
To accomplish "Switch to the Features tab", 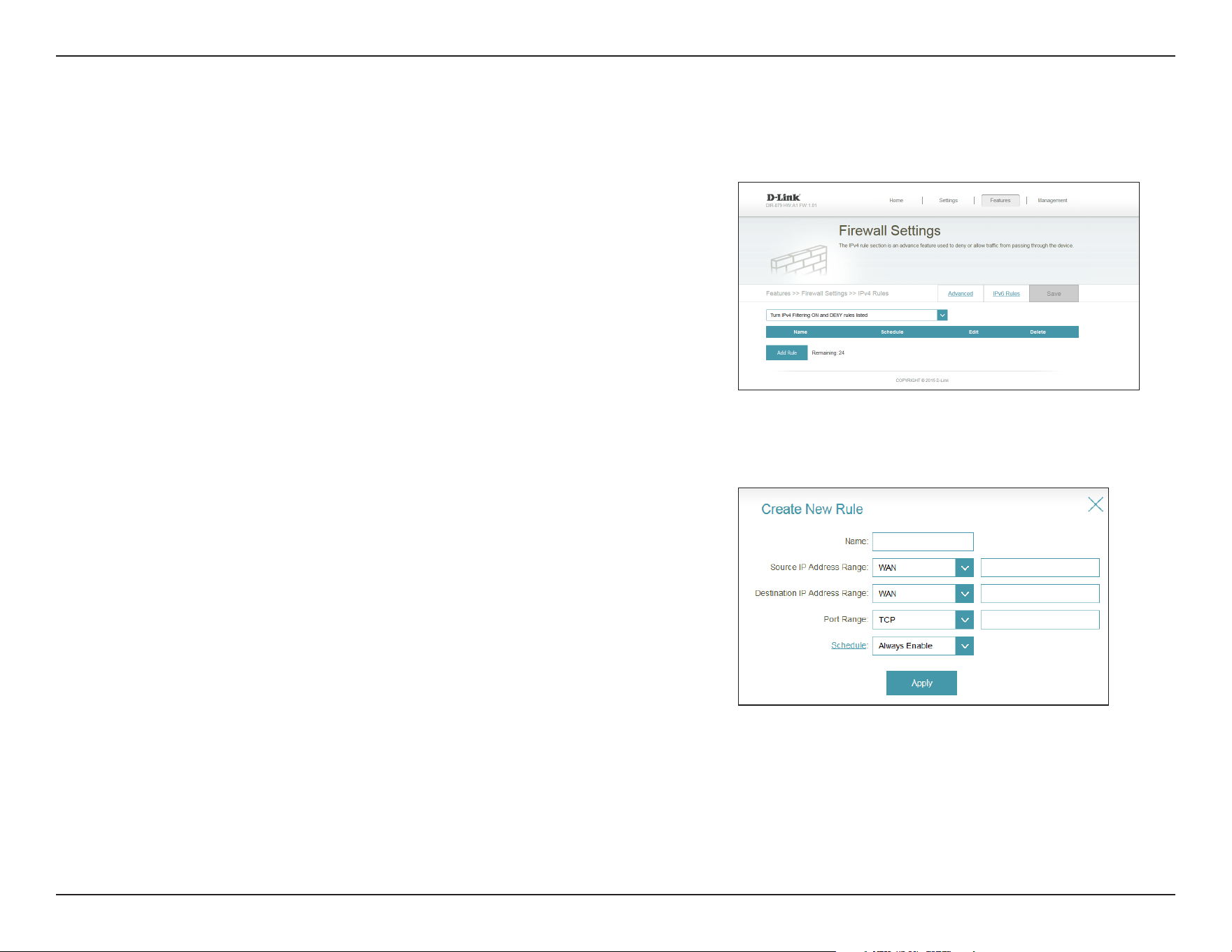I will (x=1000, y=201).
